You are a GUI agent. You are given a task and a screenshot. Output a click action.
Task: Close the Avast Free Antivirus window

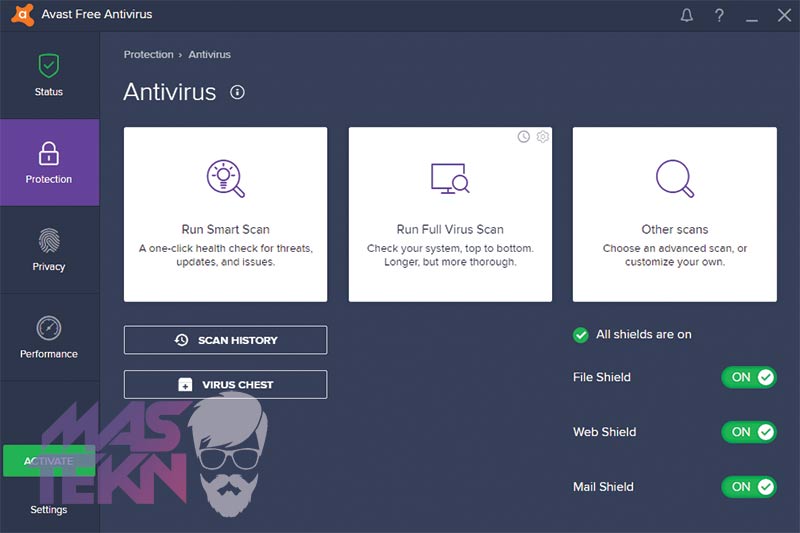click(784, 15)
